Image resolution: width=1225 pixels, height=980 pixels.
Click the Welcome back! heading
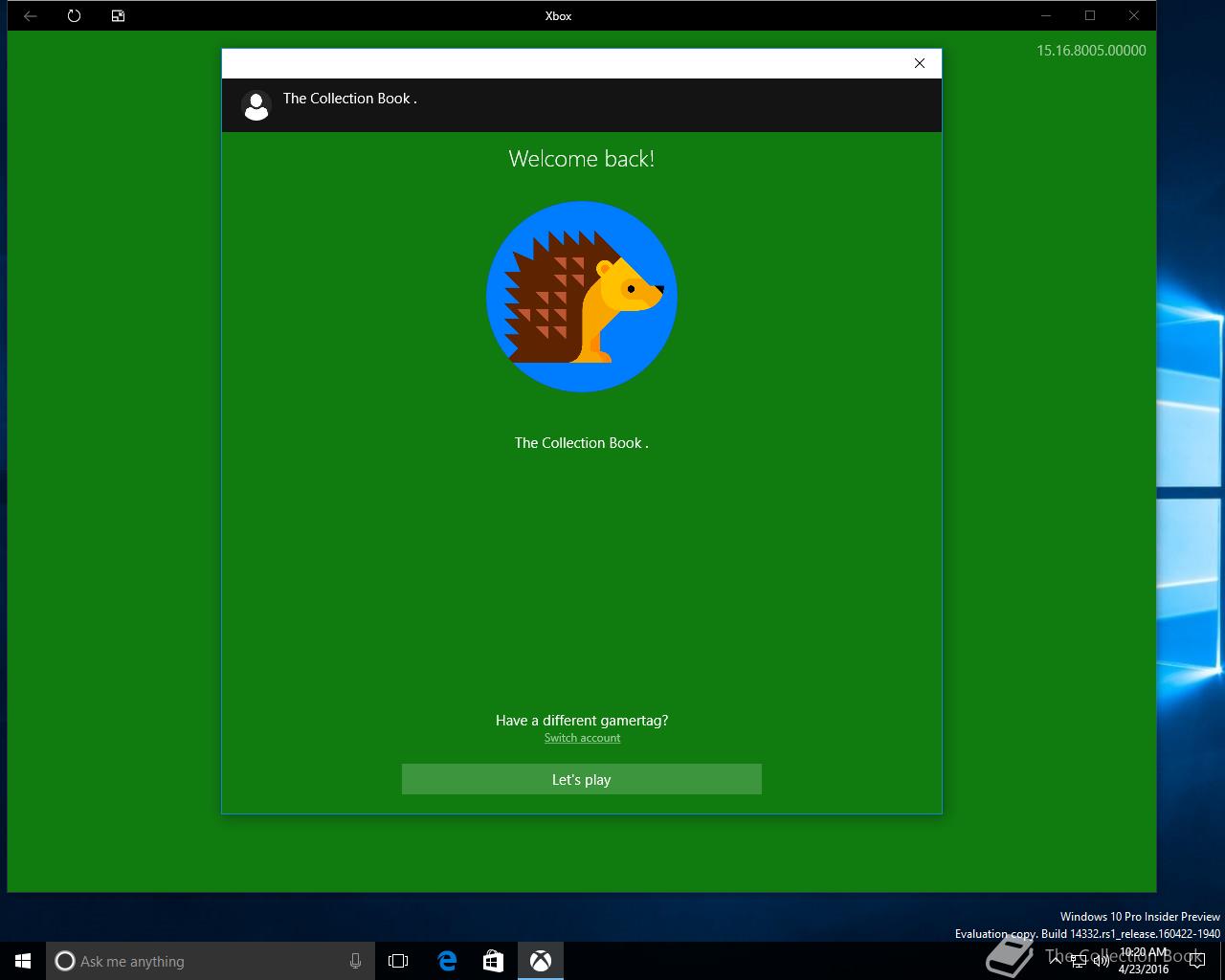tap(582, 159)
